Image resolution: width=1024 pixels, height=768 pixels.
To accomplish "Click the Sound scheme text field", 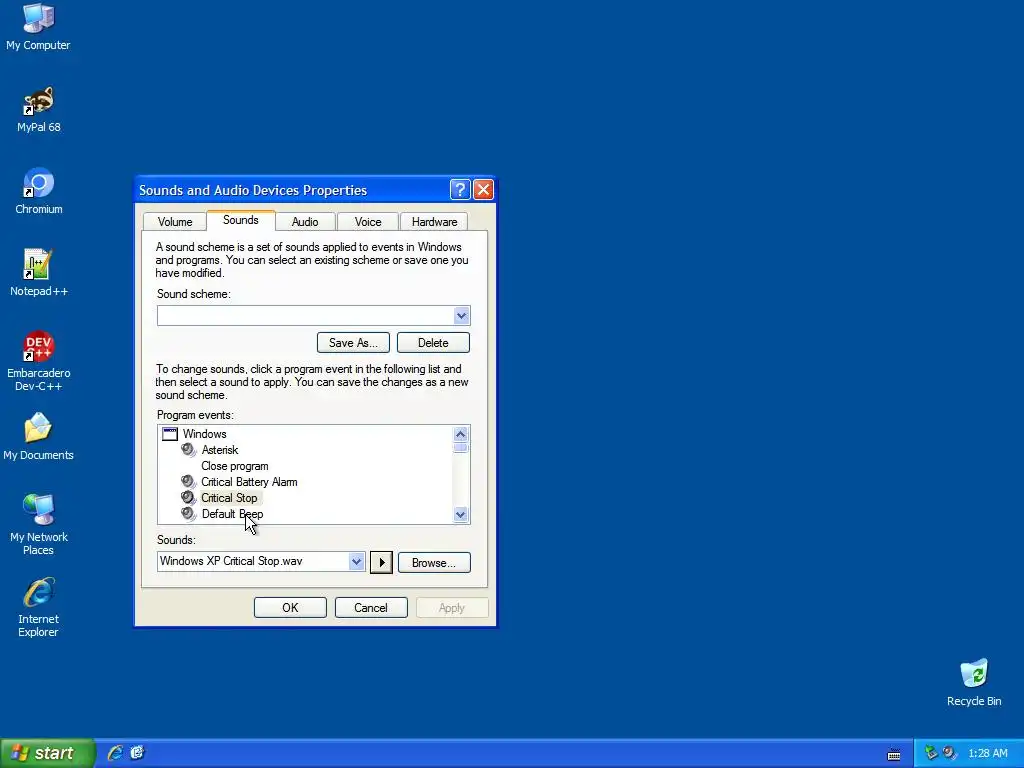I will point(306,316).
